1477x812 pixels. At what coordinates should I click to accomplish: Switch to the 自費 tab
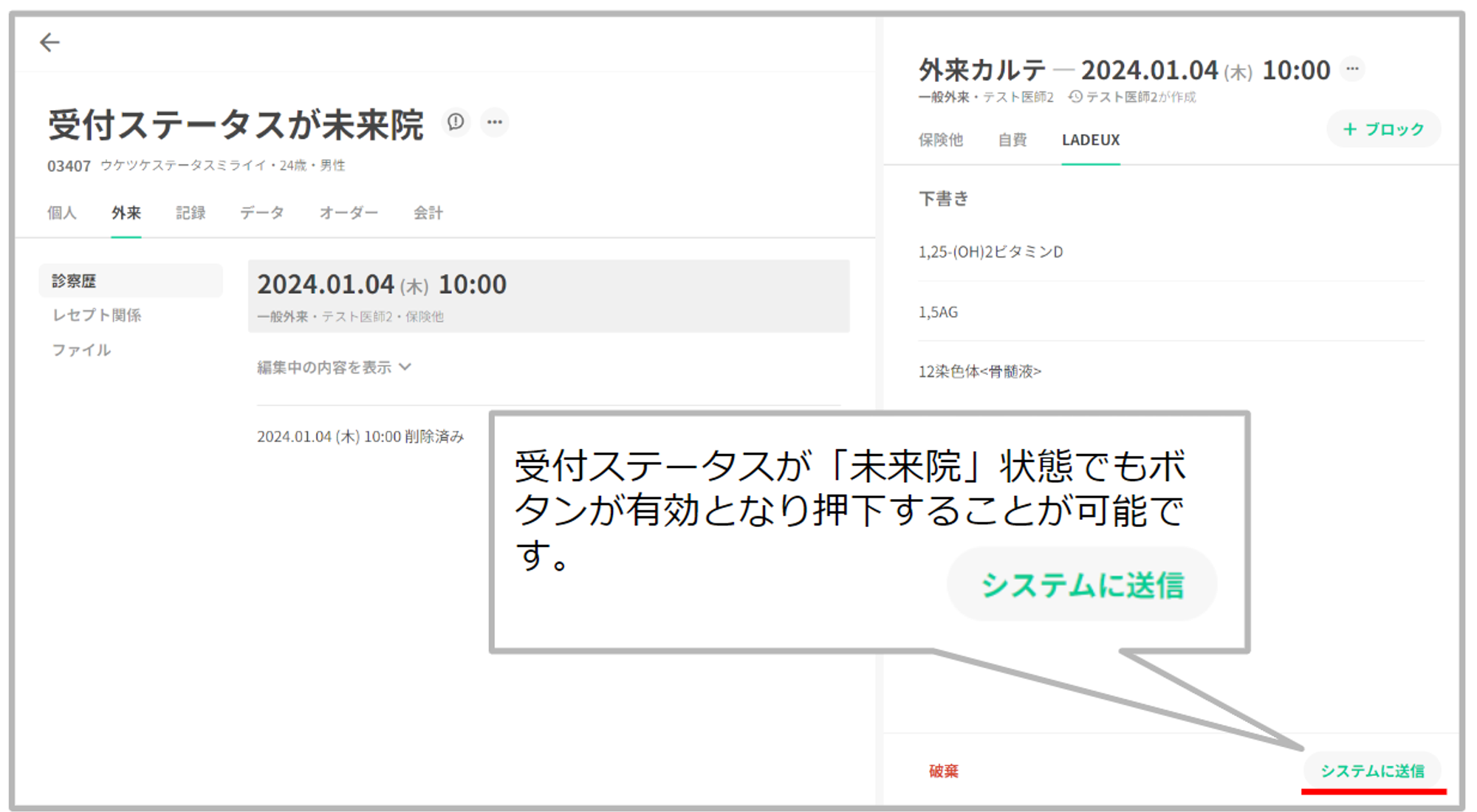pos(1012,140)
